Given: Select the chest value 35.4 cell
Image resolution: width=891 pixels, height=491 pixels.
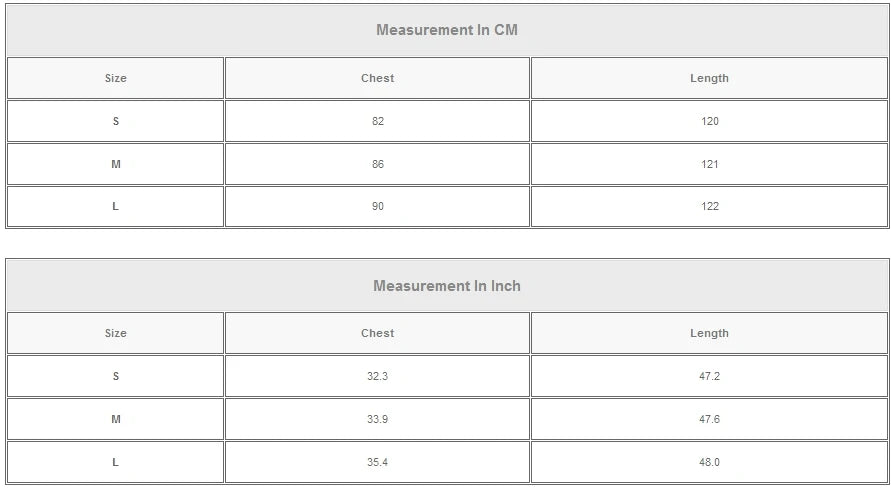Looking at the screenshot, I should click(x=377, y=462).
